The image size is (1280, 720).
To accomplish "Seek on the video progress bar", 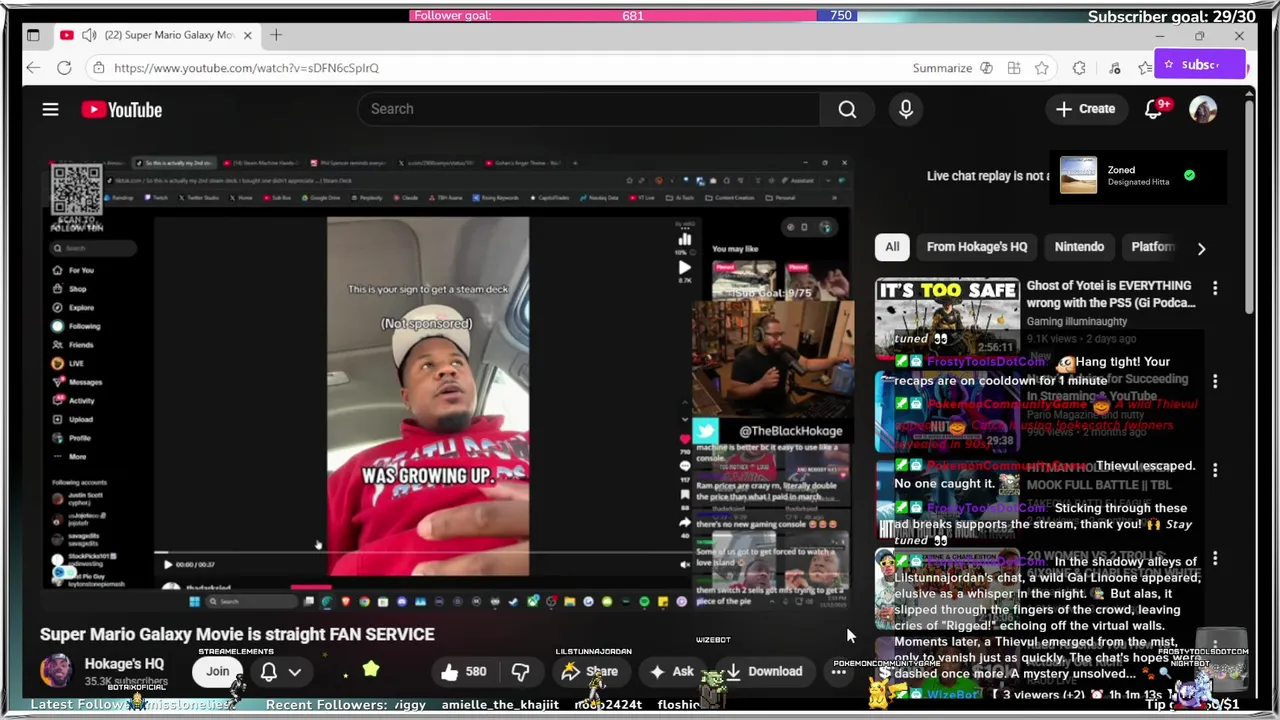I will pyautogui.click(x=420, y=552).
